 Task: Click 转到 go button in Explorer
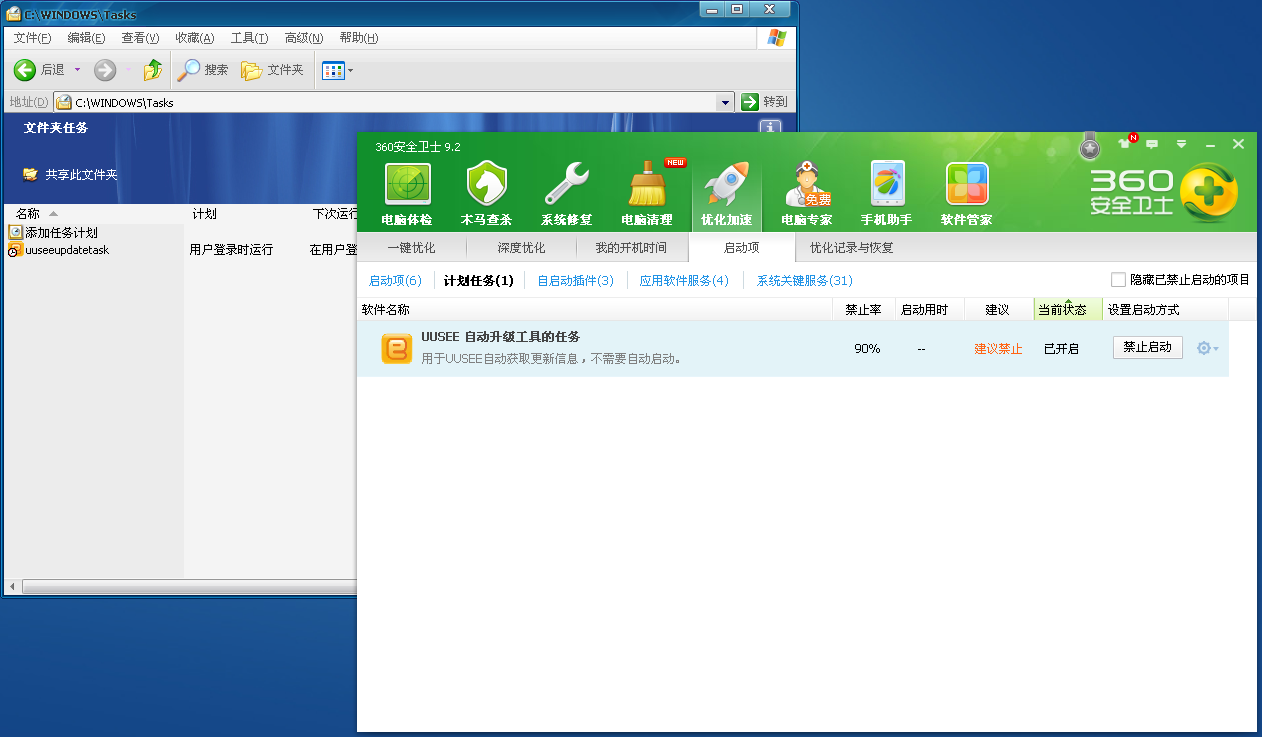coord(765,102)
